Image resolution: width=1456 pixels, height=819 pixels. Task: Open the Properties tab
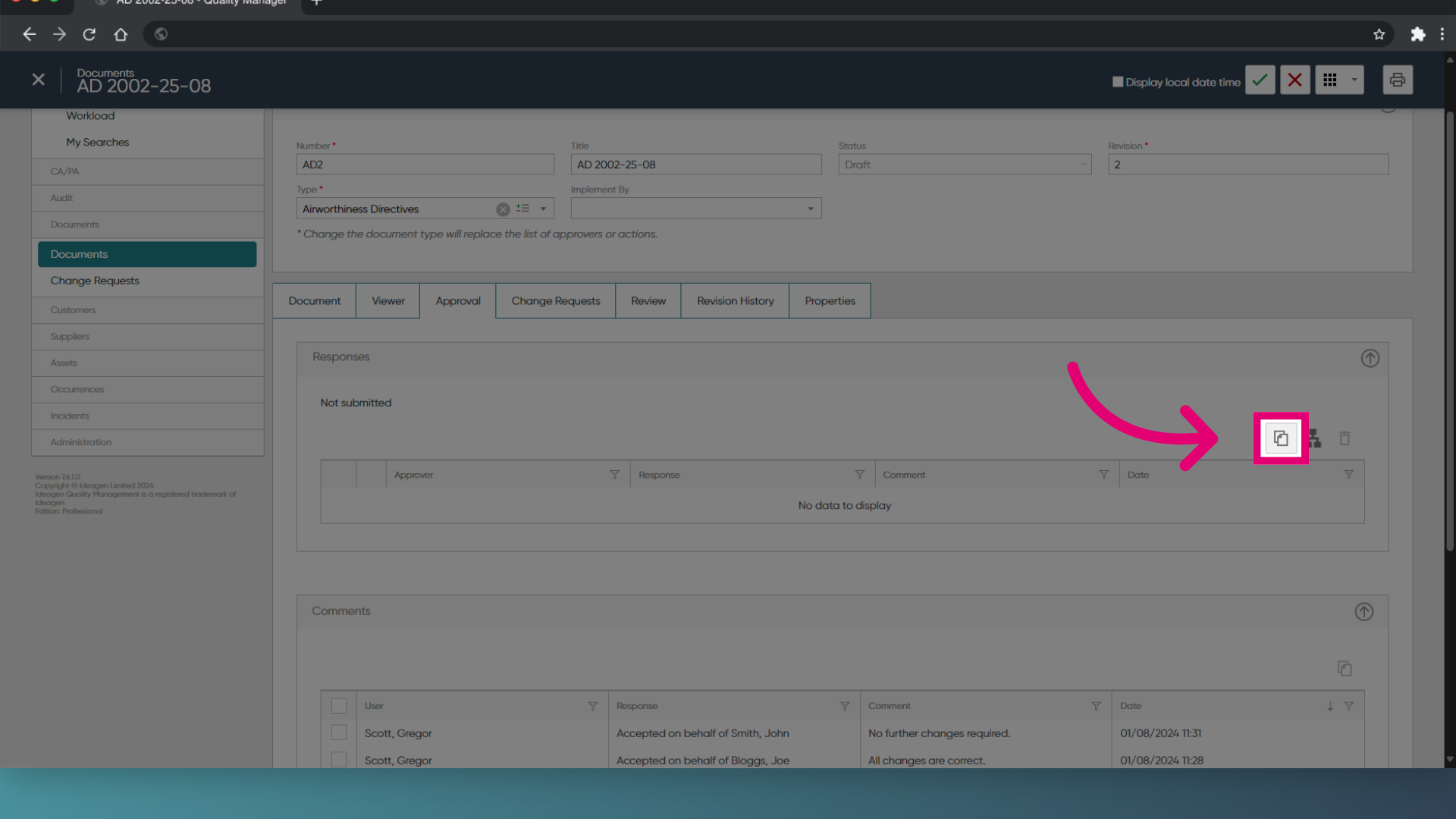[830, 301]
